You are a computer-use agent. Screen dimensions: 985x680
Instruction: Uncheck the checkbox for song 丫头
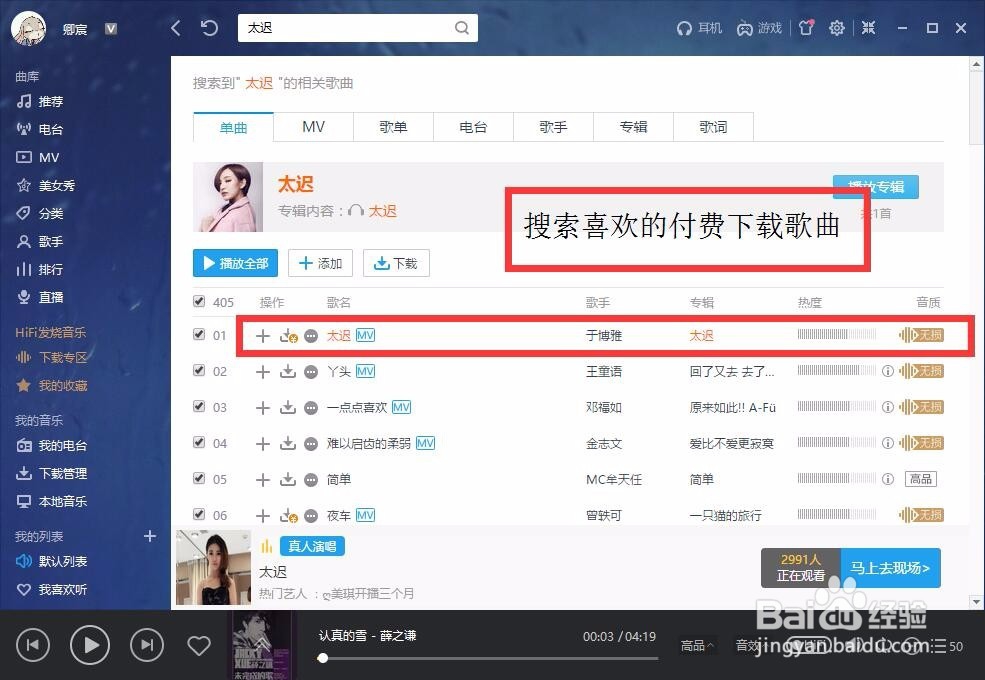[199, 371]
